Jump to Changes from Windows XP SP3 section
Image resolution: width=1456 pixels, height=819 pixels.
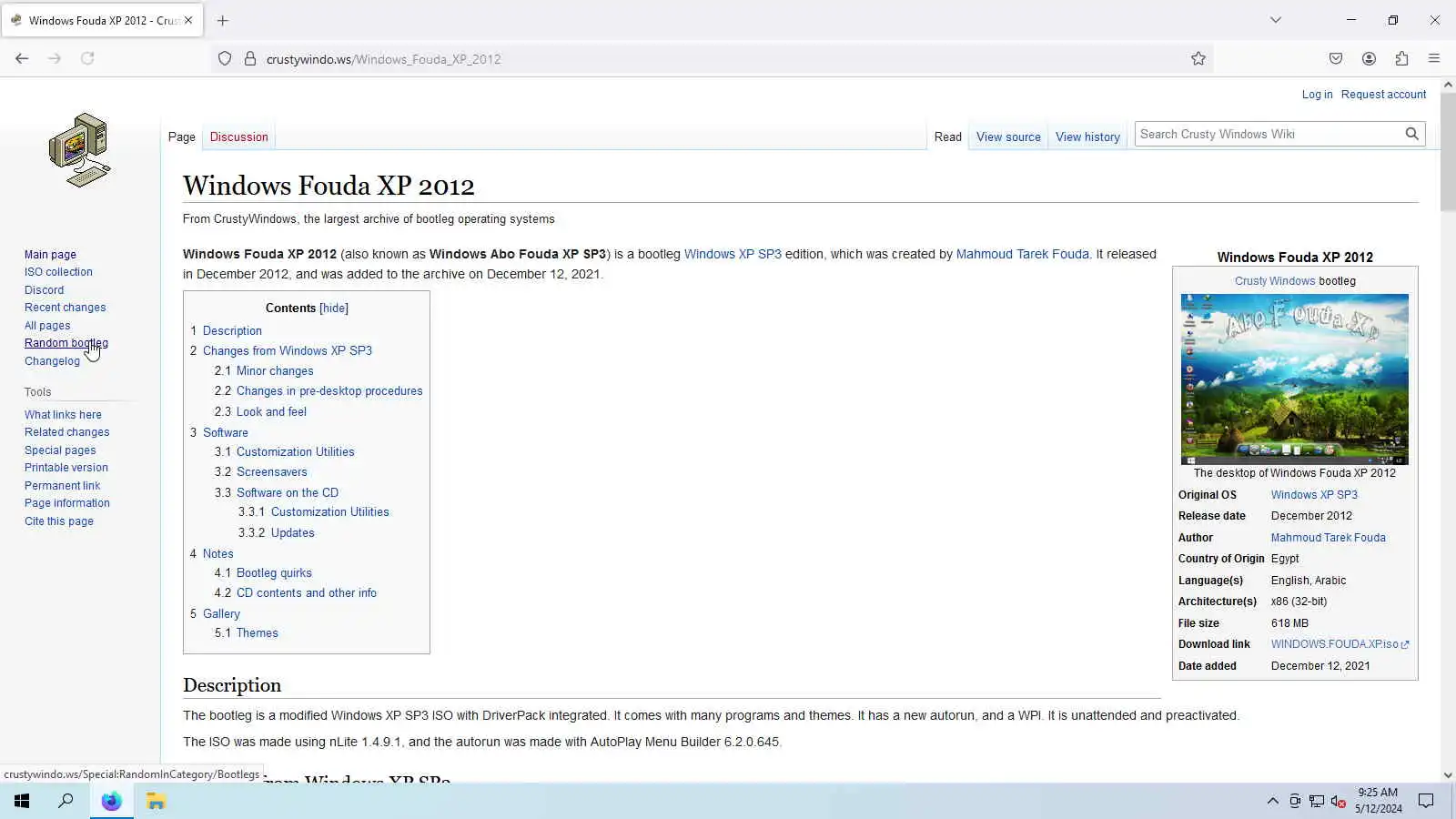(288, 351)
